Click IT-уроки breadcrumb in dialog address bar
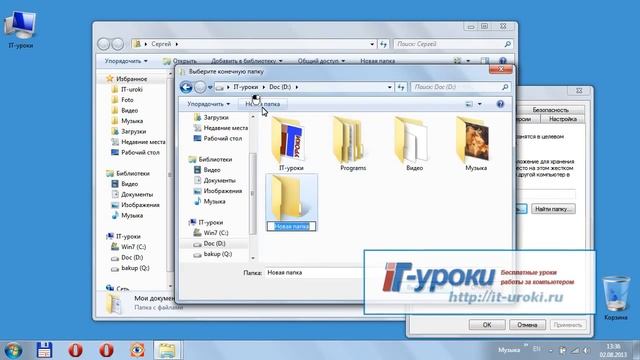 pos(245,87)
